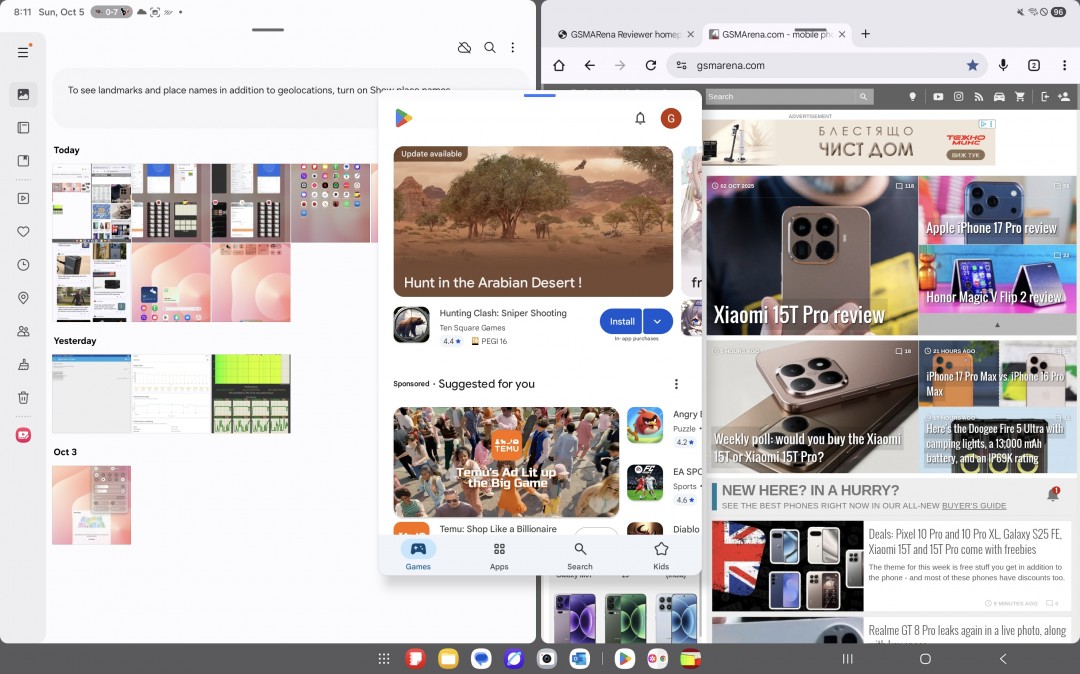Click GSMArena's YouTube icon in header
This screenshot has width=1080, height=674.
(937, 97)
